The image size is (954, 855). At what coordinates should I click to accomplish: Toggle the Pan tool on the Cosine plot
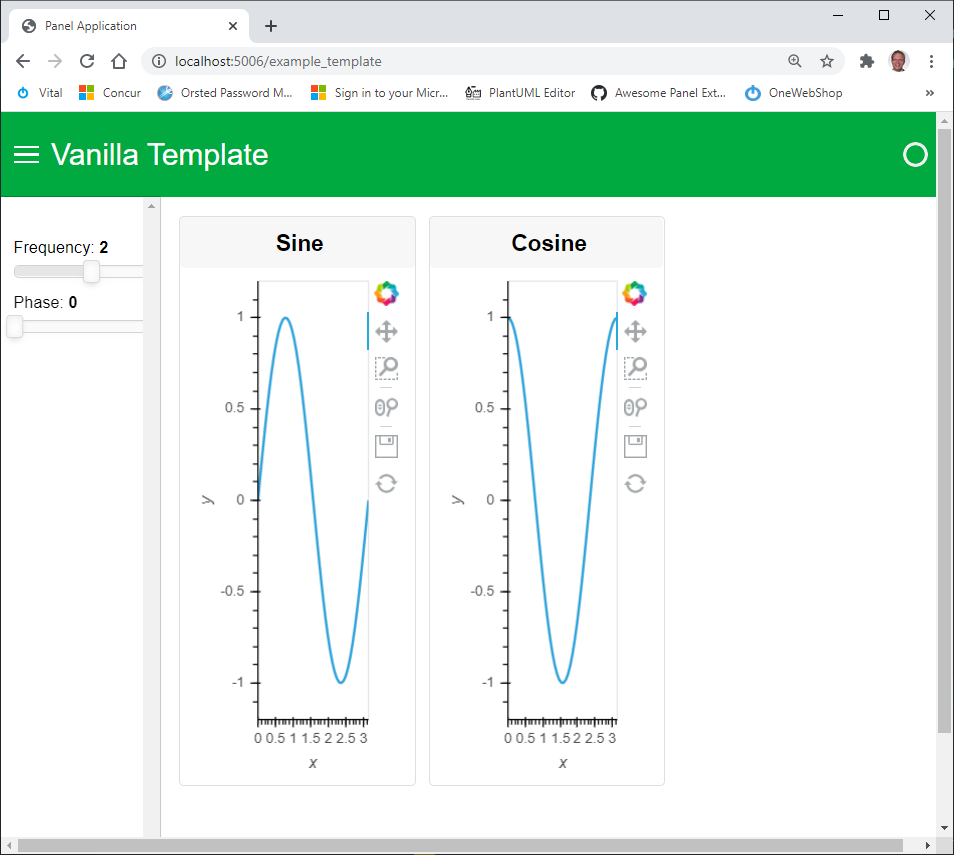(635, 329)
